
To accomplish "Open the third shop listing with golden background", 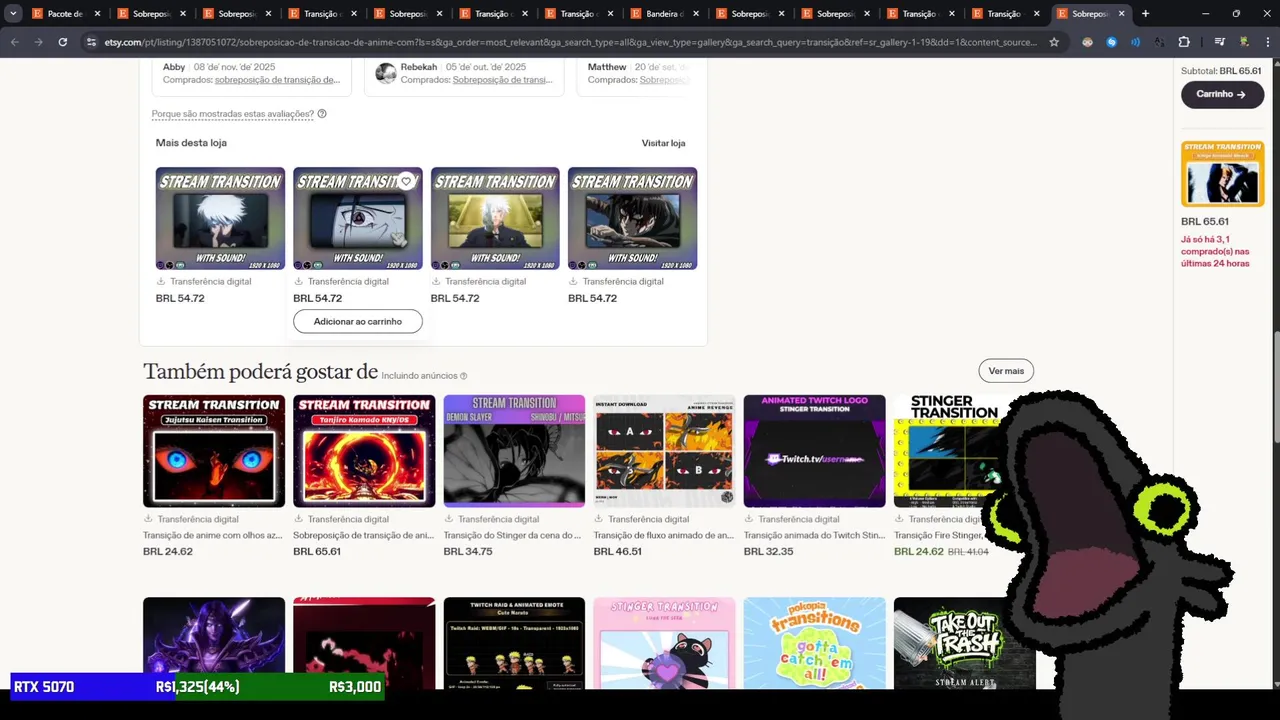I will 495,218.
